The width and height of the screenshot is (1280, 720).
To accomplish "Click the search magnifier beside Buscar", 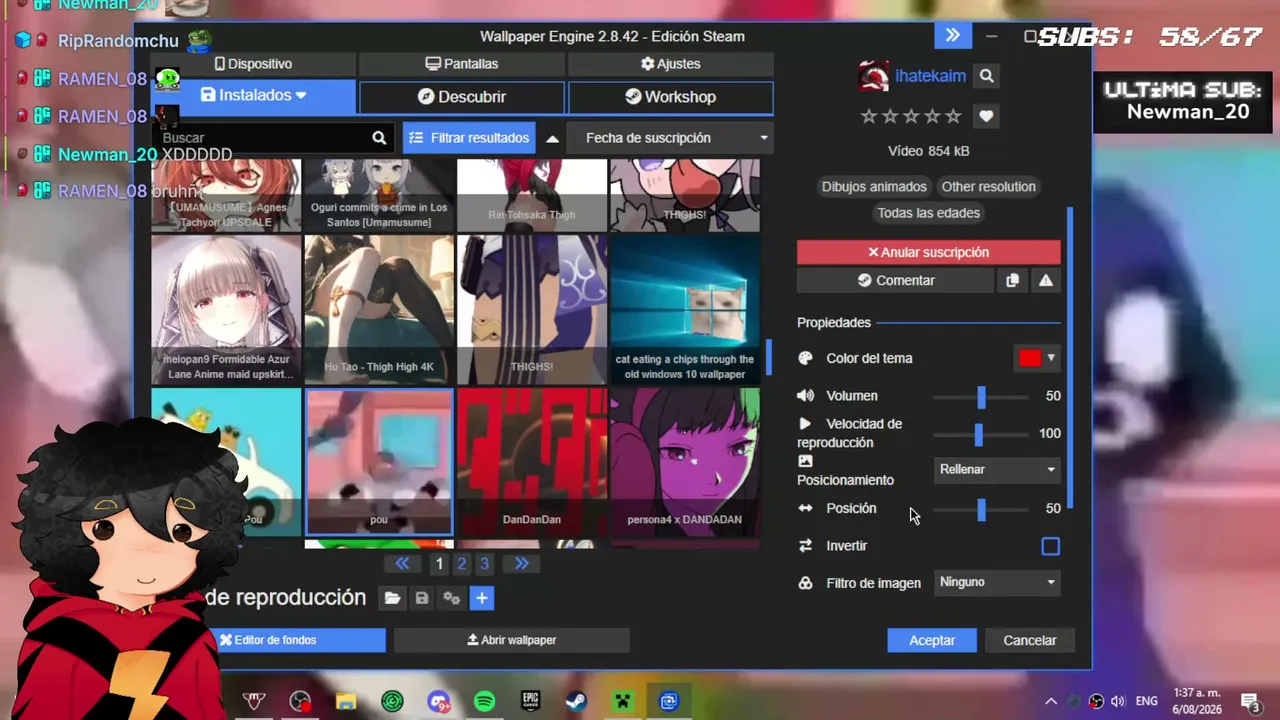I will pos(379,138).
